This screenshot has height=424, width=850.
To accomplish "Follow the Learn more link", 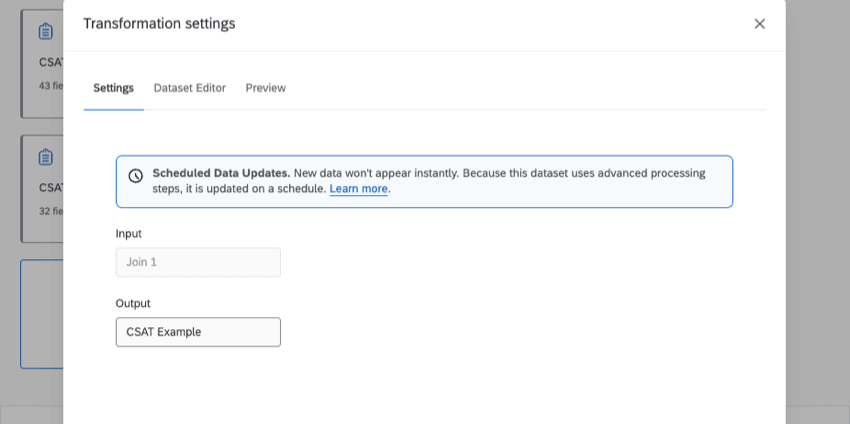I will click(358, 189).
